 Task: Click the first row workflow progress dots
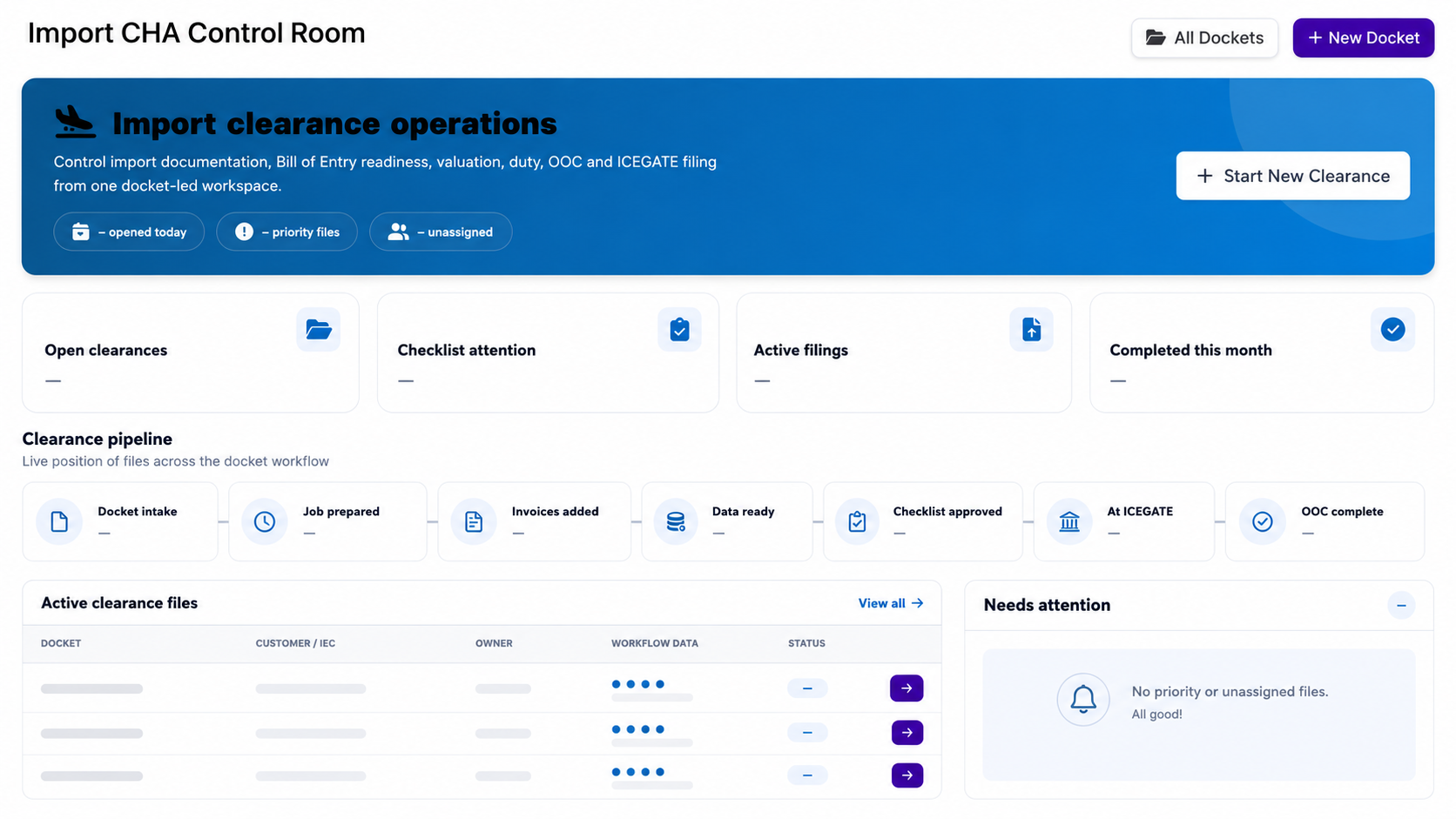tap(638, 684)
